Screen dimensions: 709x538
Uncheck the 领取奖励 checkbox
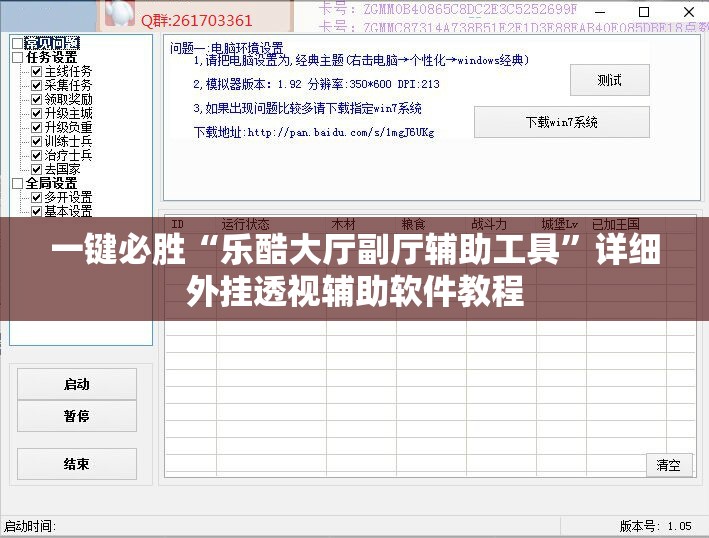(x=37, y=99)
